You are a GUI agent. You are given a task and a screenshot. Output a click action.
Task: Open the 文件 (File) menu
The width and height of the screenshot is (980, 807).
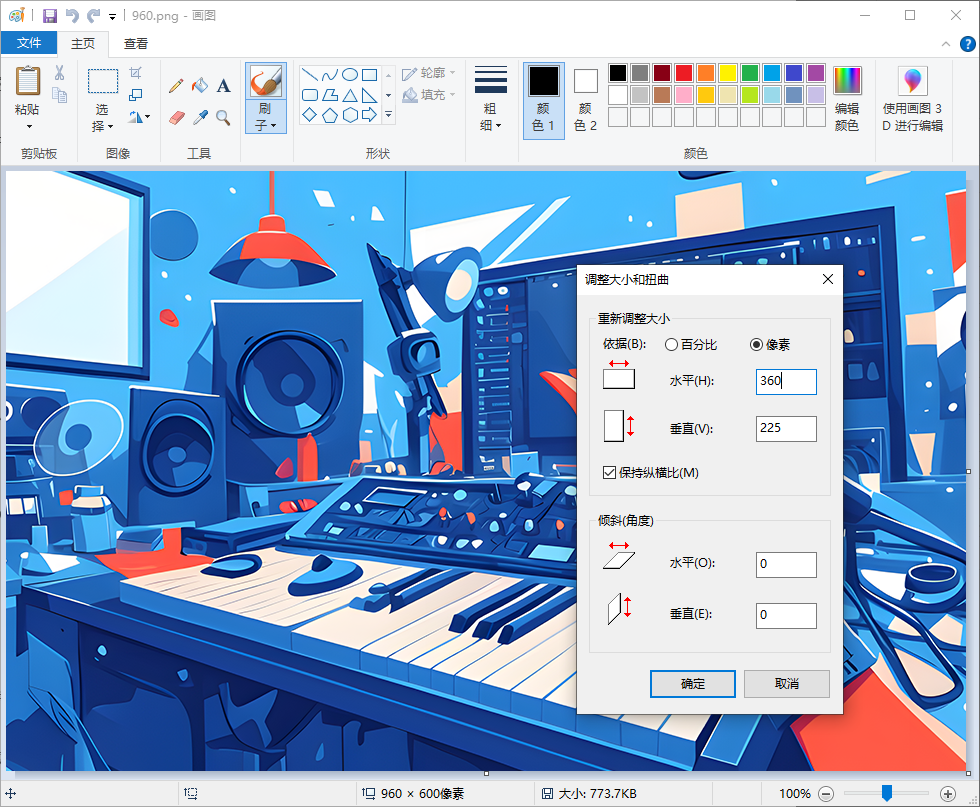coord(29,43)
